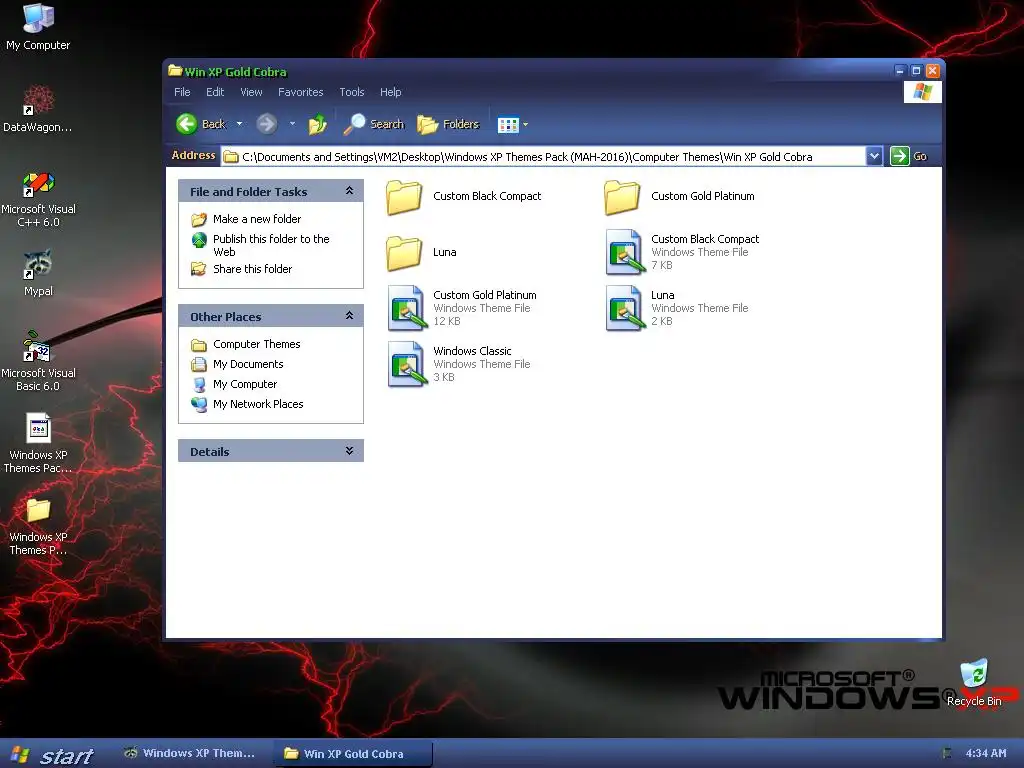This screenshot has width=1024, height=768.
Task: Open the Edit menu
Action: [x=215, y=92]
